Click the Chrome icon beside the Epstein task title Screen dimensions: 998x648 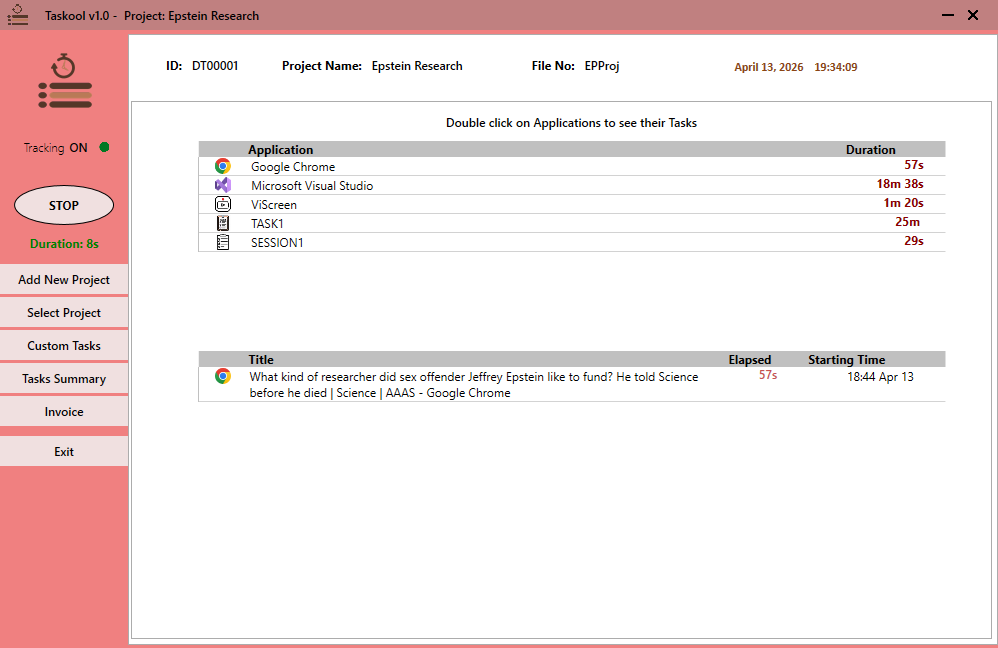click(222, 377)
